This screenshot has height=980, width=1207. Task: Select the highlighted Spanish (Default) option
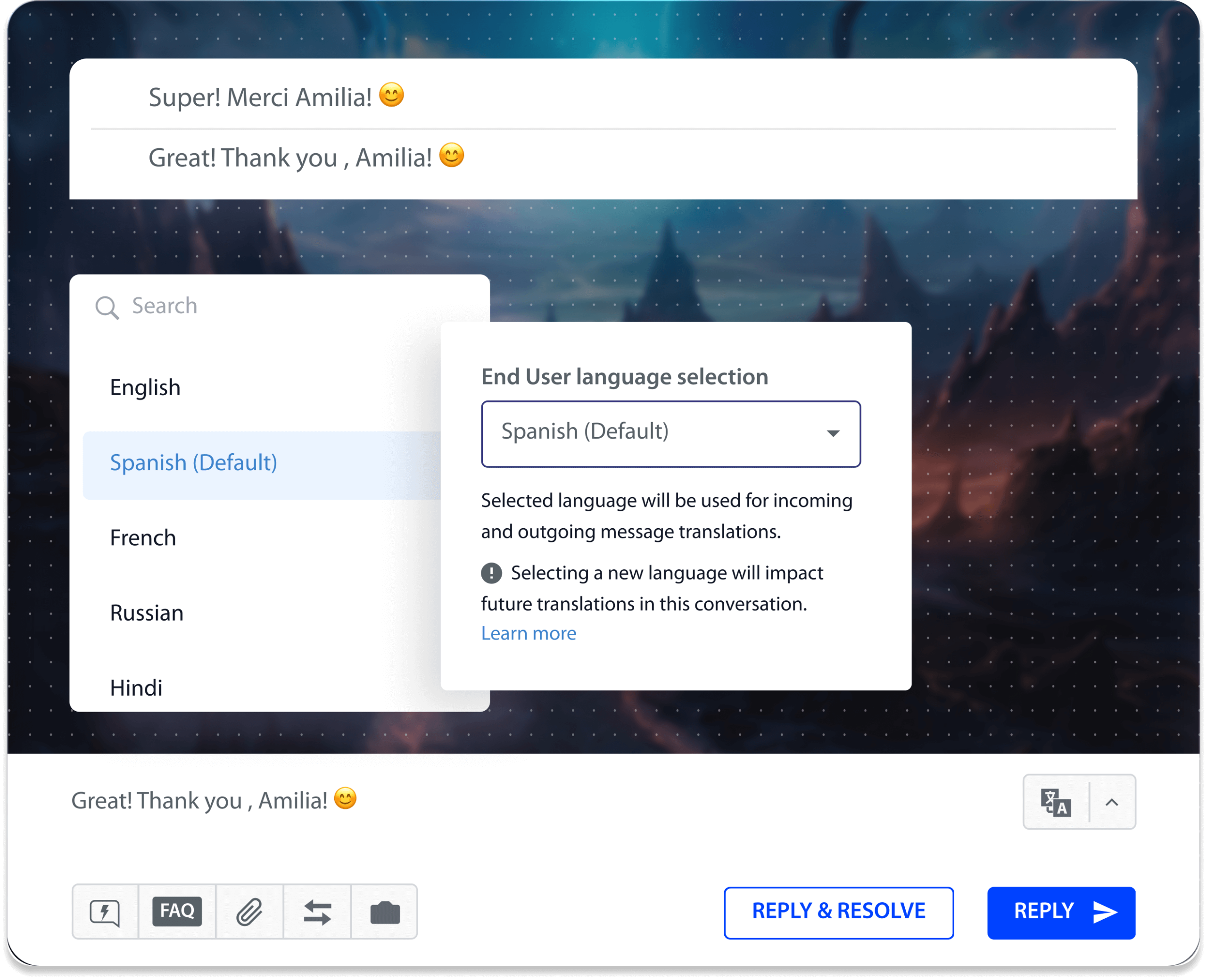coord(262,466)
